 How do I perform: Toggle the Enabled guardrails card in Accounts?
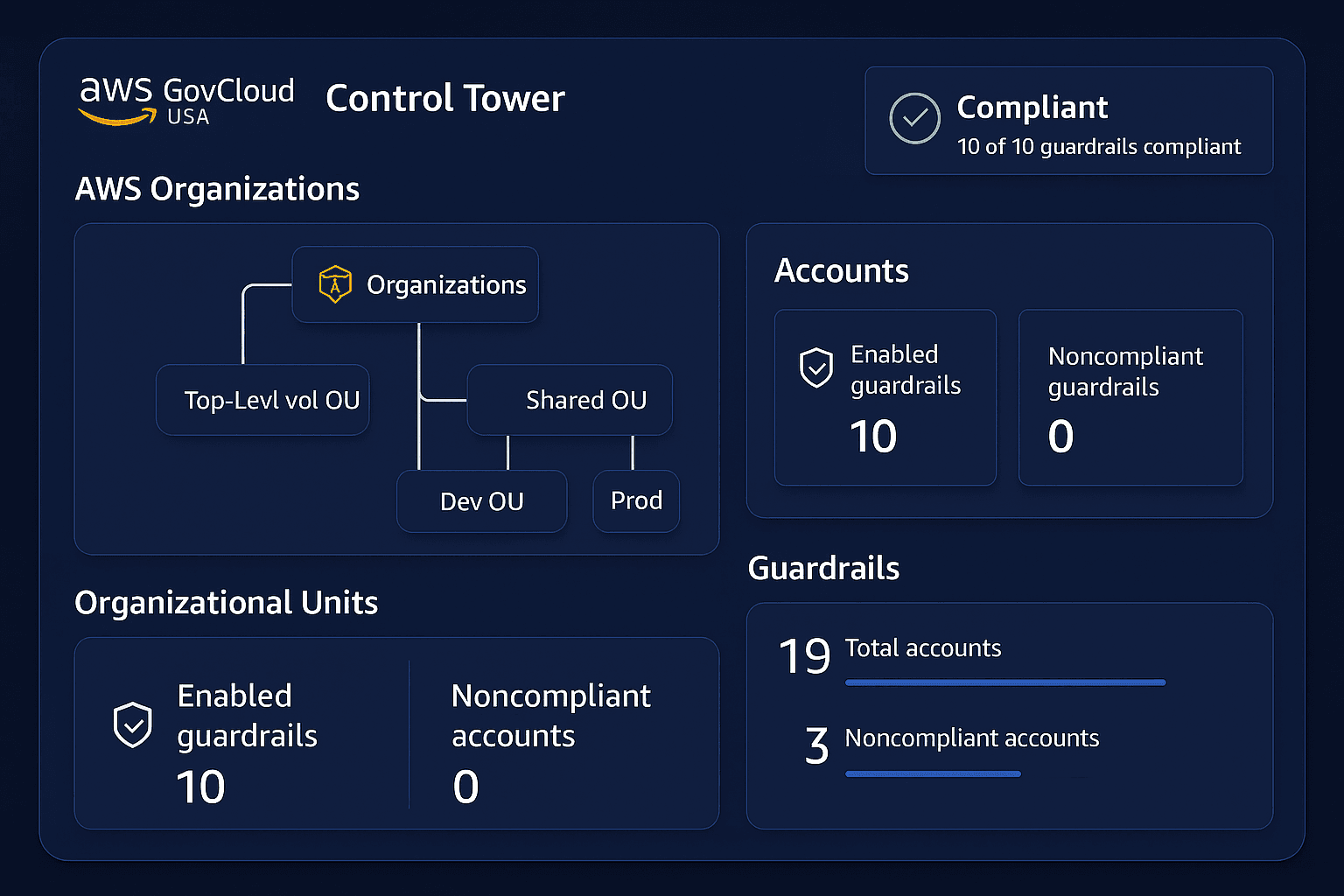coord(885,398)
